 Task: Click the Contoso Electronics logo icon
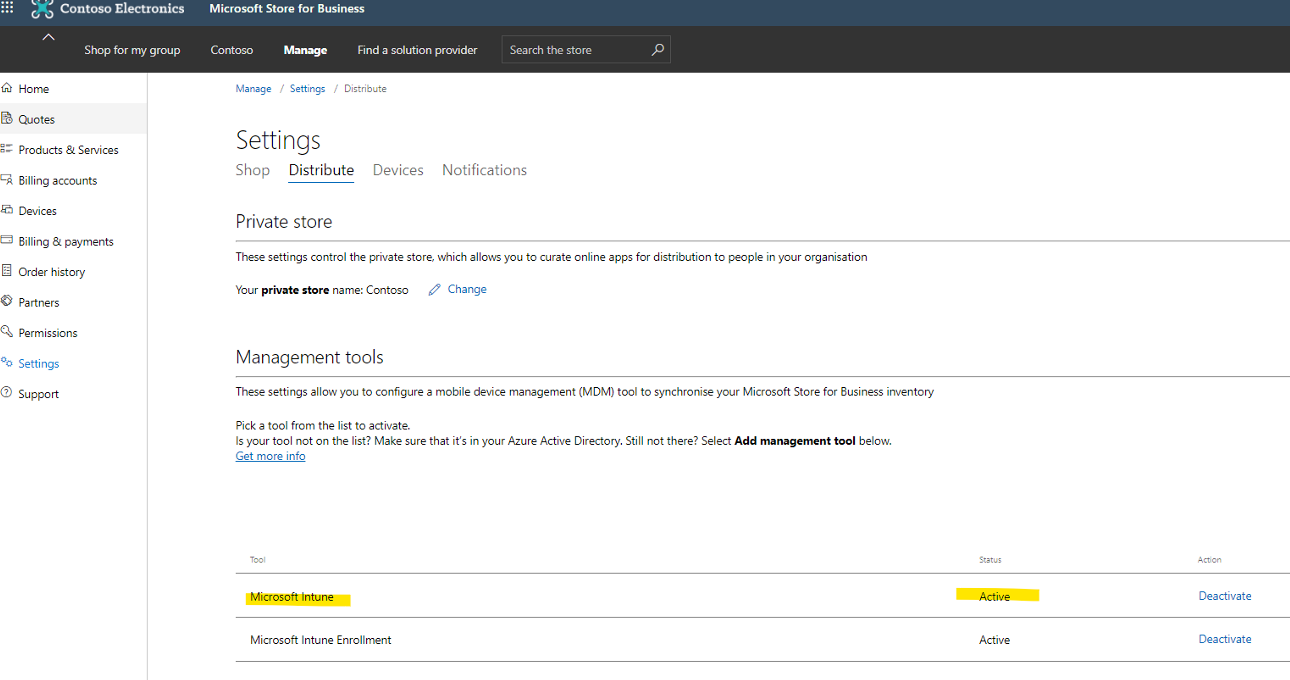[x=42, y=9]
